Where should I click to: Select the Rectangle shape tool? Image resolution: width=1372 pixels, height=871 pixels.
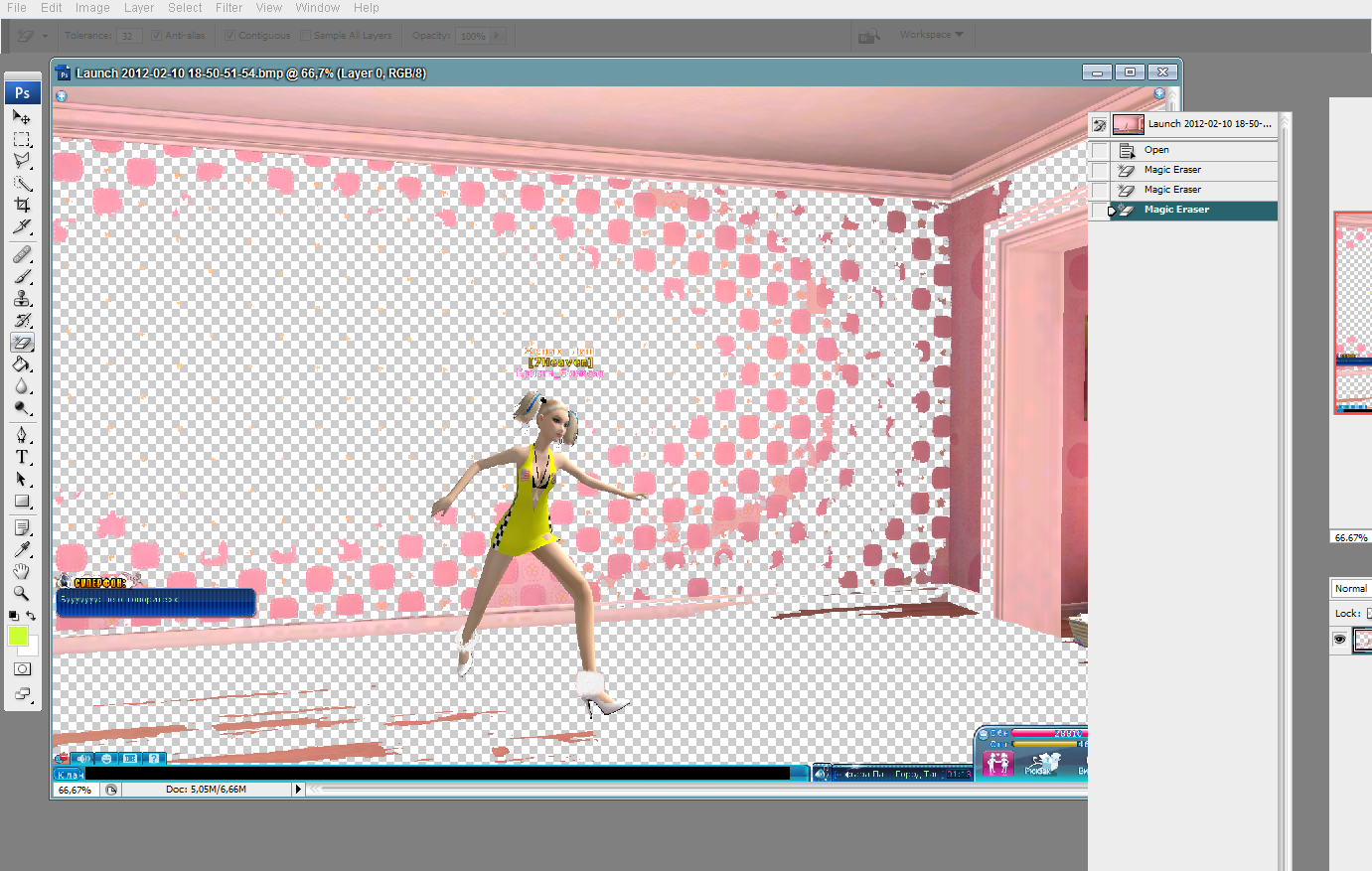pos(22,501)
